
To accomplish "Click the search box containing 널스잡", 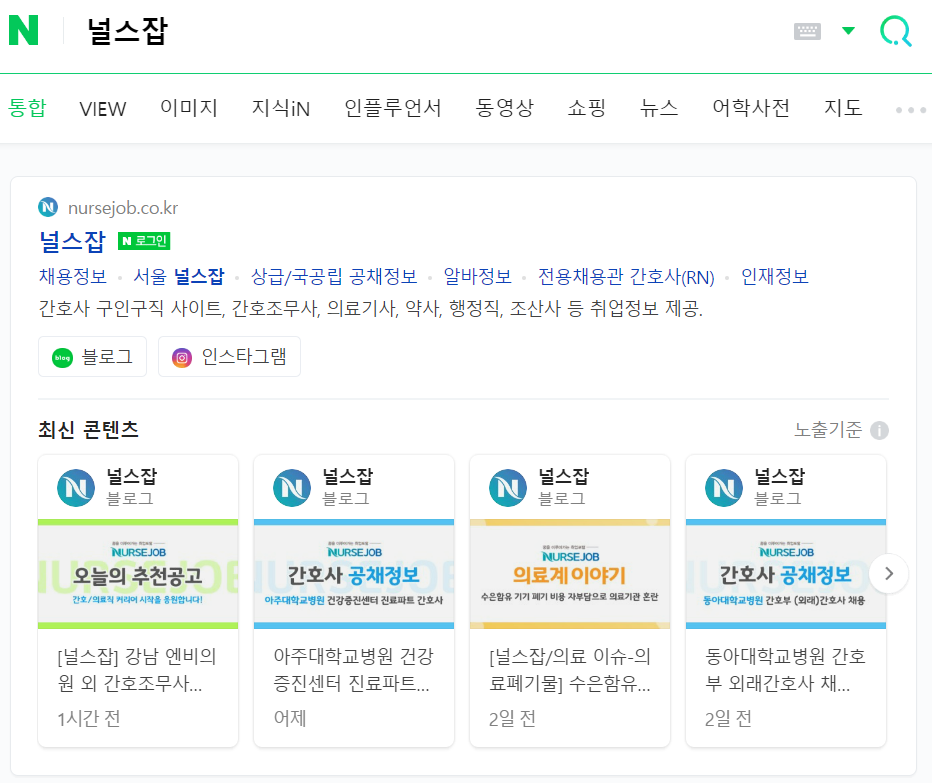I will click(x=416, y=31).
